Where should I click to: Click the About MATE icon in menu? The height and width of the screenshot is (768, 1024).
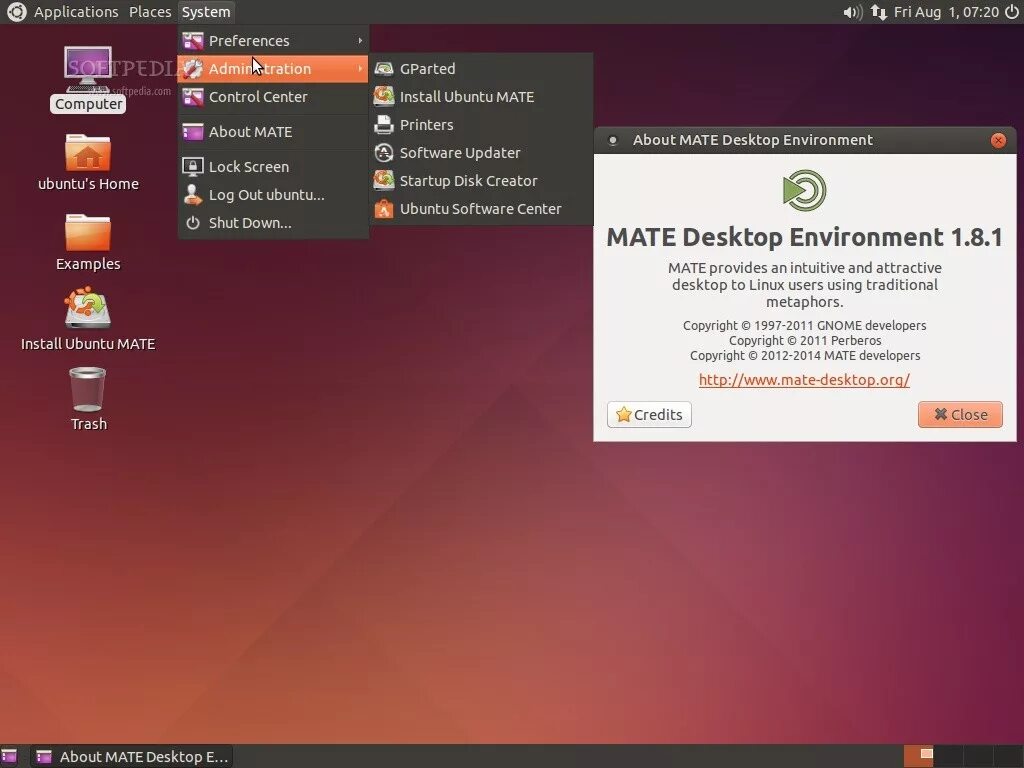click(x=193, y=132)
